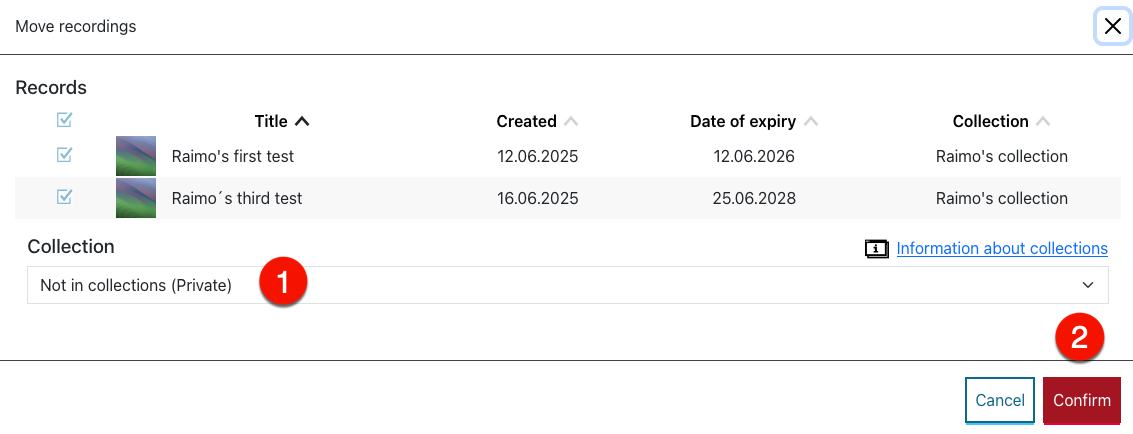Uncheck Raimo´s third test checkbox

pos(64,196)
